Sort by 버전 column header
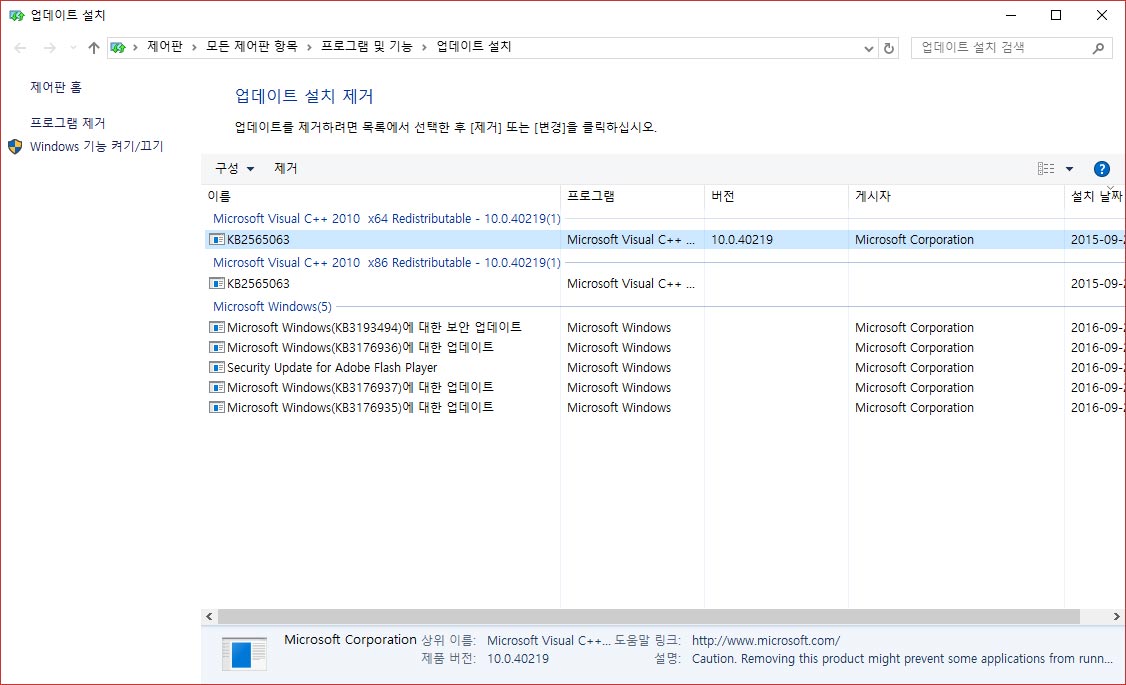The width and height of the screenshot is (1126, 685). pos(776,196)
